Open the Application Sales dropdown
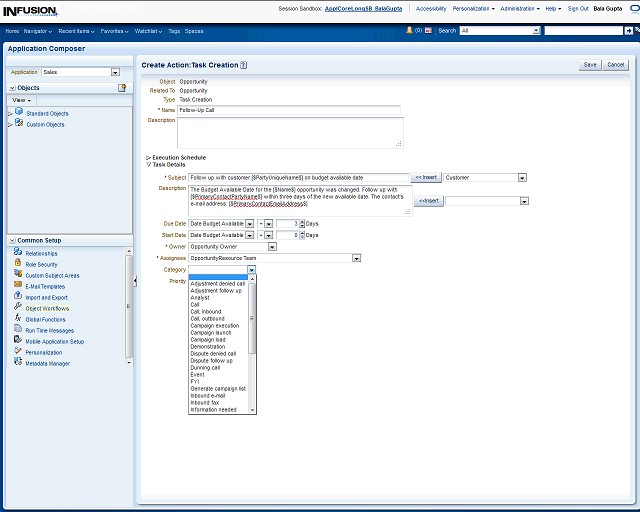640x512 pixels. [115, 72]
